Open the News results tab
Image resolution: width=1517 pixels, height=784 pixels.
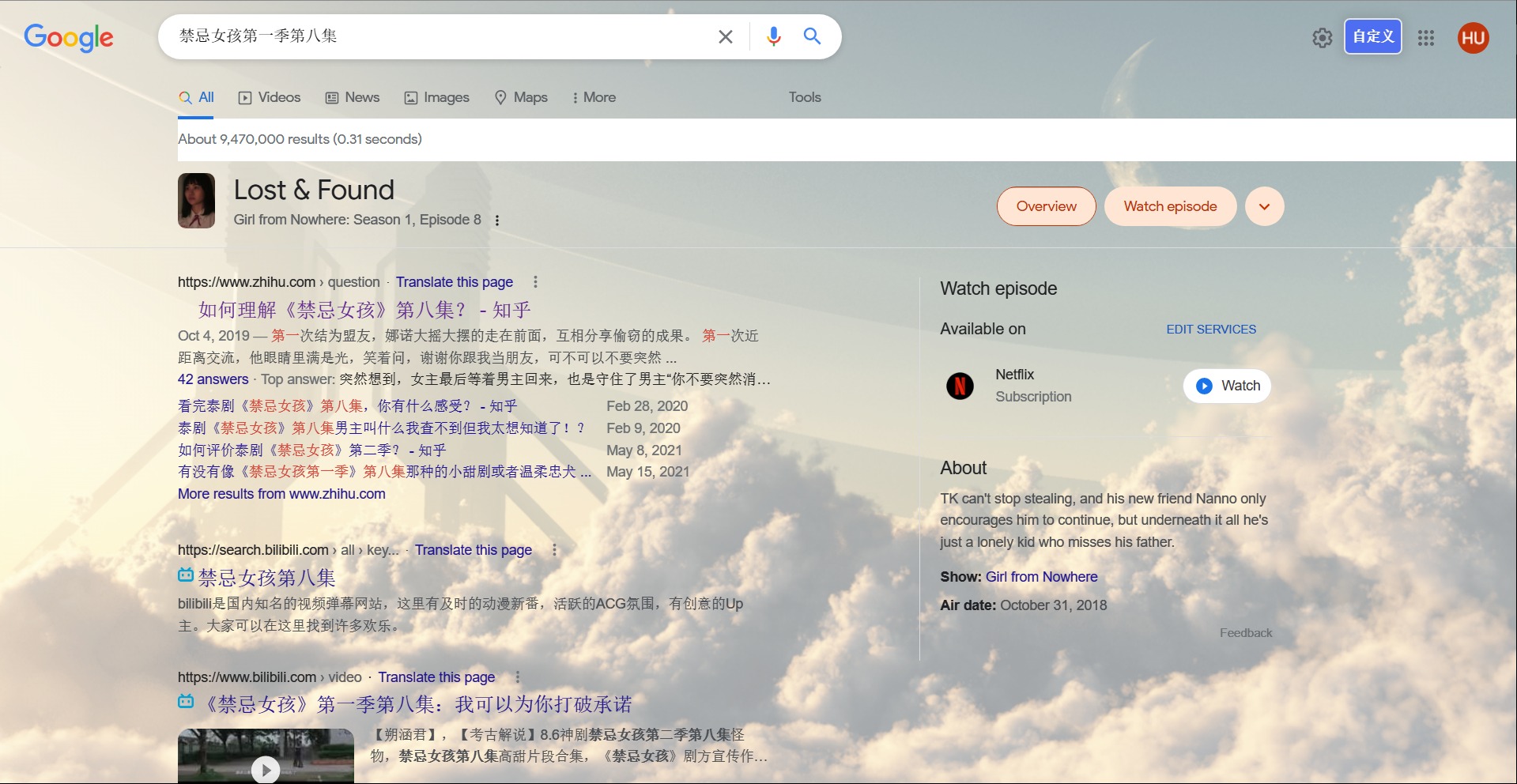pyautogui.click(x=352, y=97)
